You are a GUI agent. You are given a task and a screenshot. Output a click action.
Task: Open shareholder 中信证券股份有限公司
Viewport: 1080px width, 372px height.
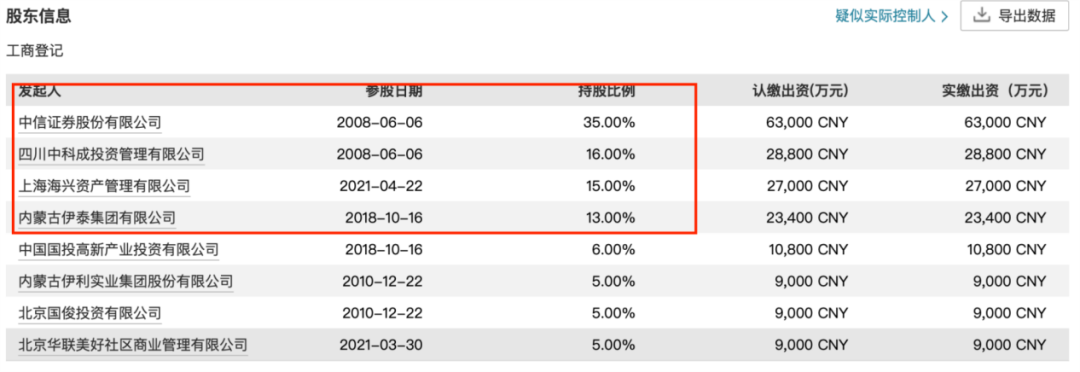(90, 123)
